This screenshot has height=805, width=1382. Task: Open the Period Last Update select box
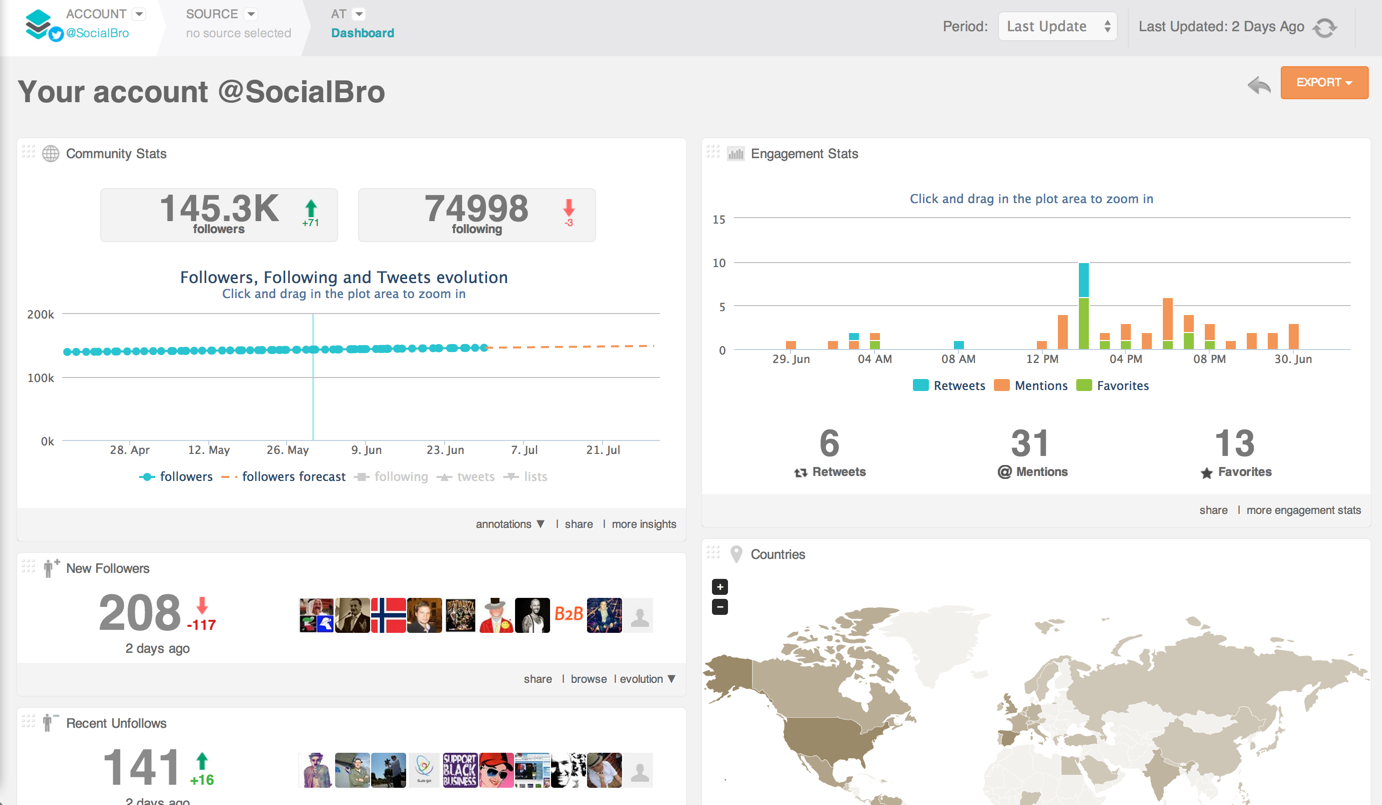[x=1057, y=27]
